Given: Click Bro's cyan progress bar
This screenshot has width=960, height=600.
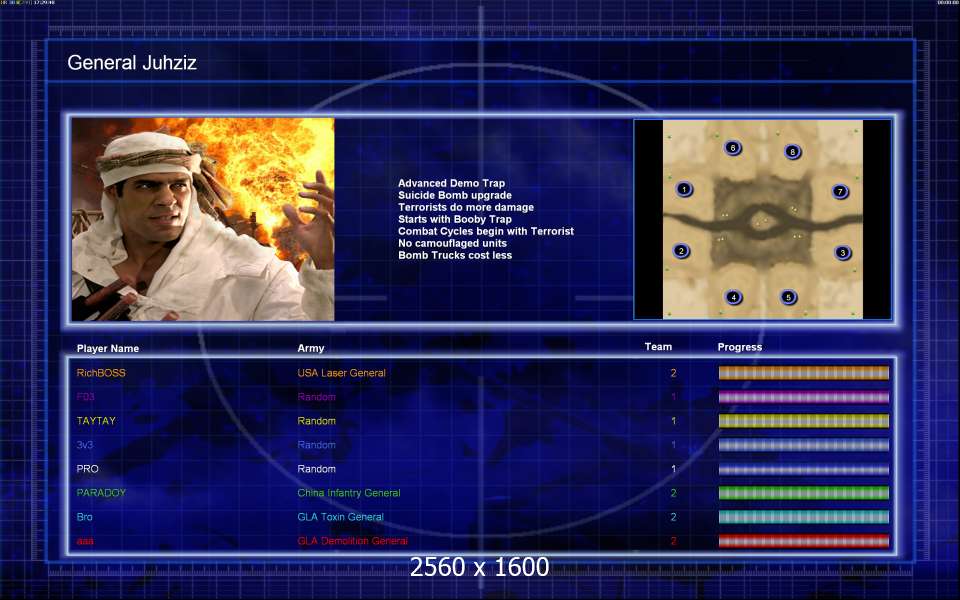Looking at the screenshot, I should 803,517.
